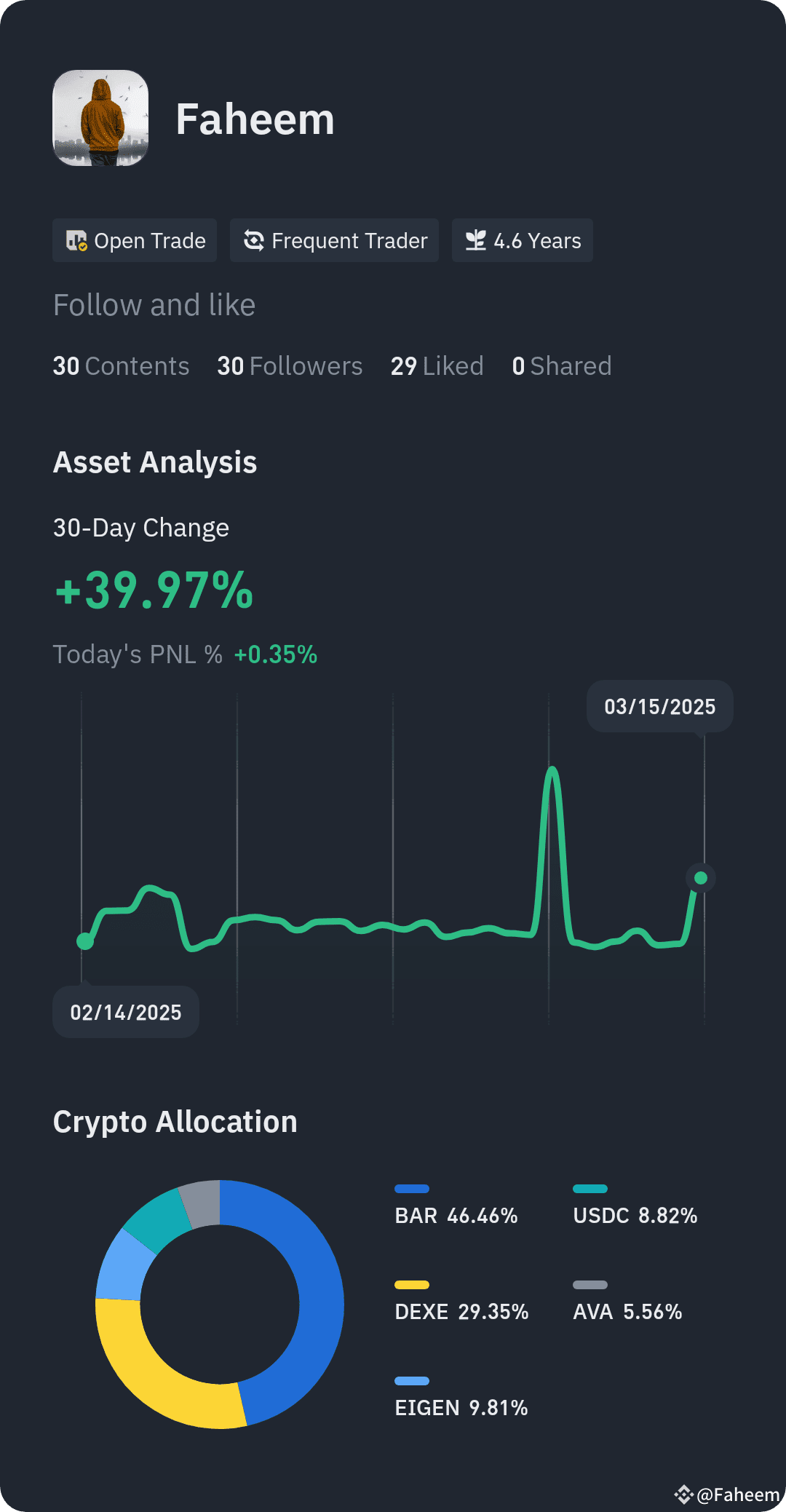Click the 0 Shared stat

562,366
